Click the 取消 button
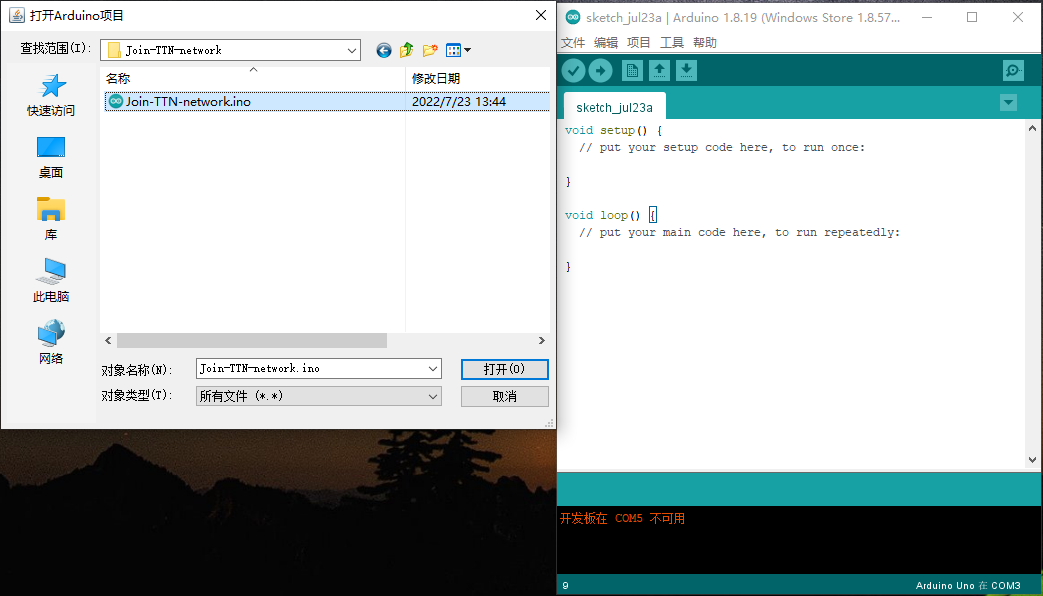The width and height of the screenshot is (1043, 596). [x=505, y=396]
